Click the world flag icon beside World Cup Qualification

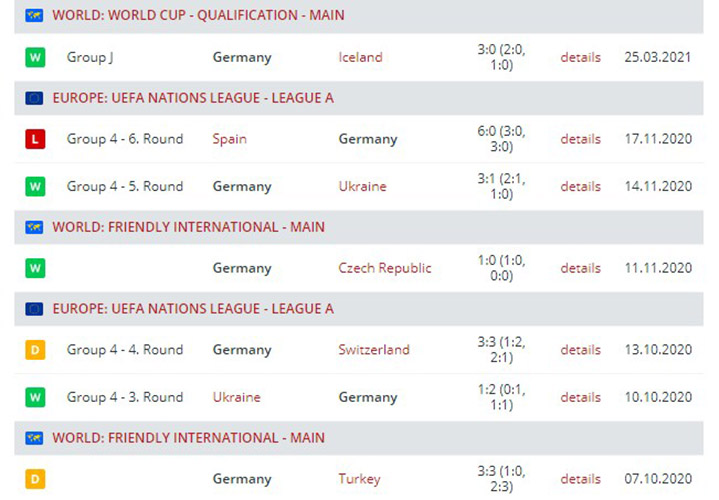34,16
